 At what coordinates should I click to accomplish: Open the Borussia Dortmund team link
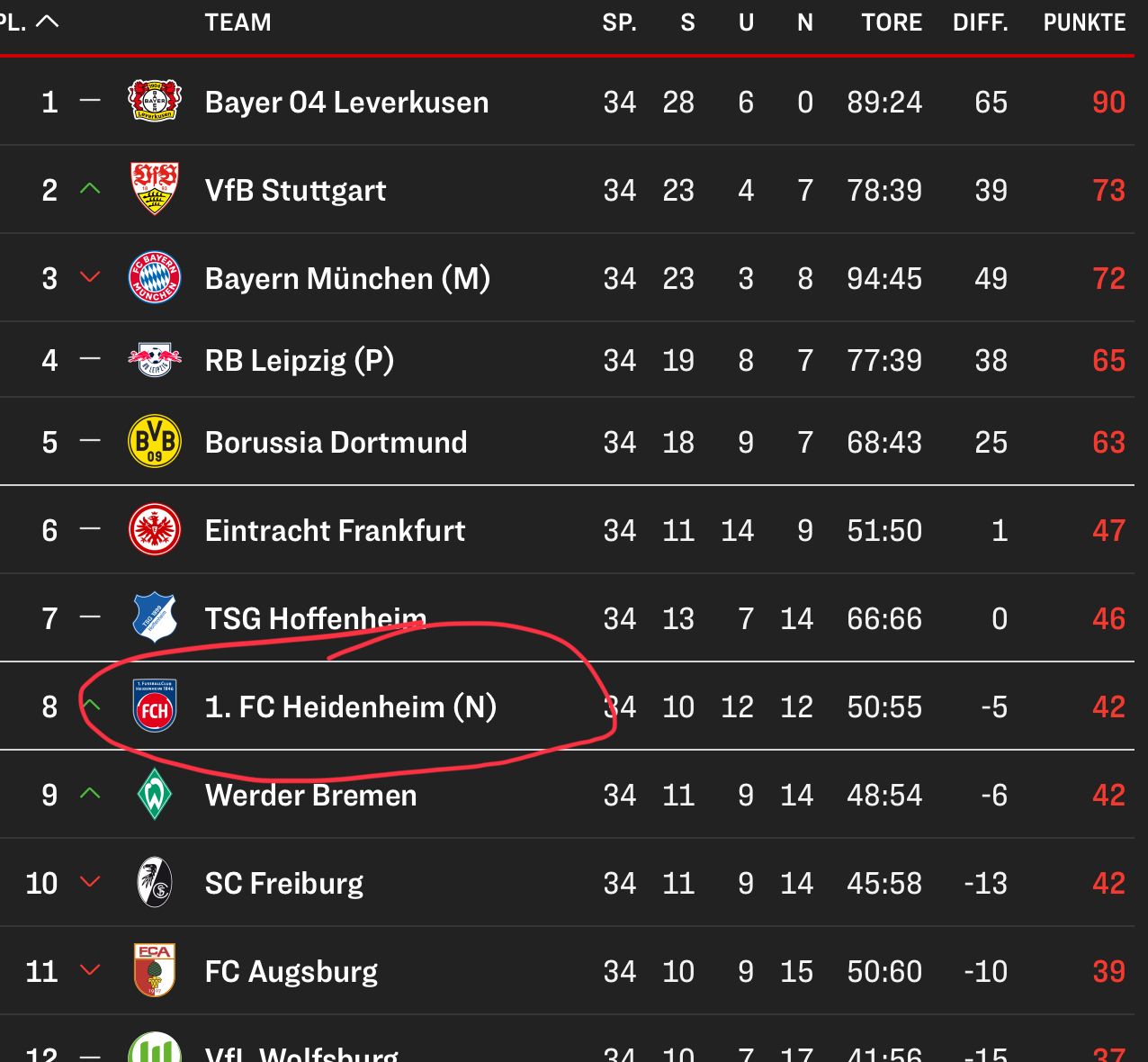pos(336,443)
